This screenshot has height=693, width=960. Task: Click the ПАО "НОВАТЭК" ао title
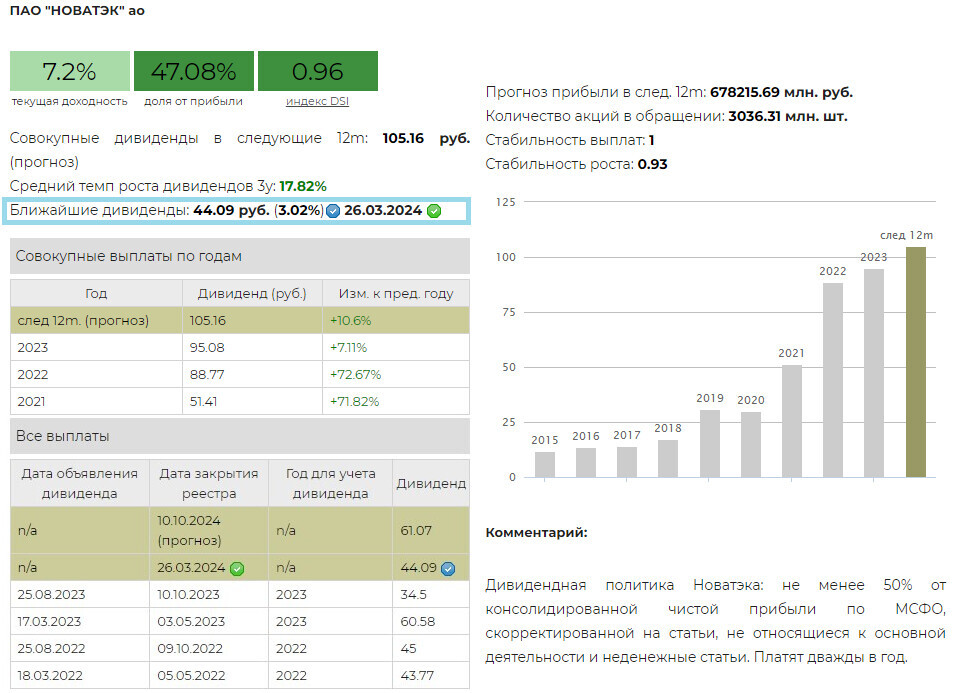[x=77, y=11]
